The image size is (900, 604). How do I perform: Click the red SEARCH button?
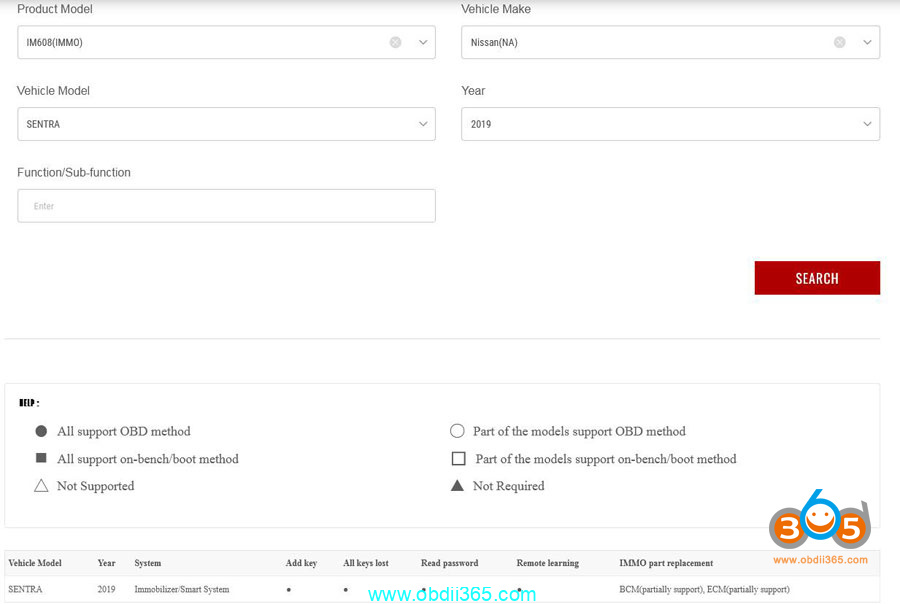pyautogui.click(x=817, y=278)
